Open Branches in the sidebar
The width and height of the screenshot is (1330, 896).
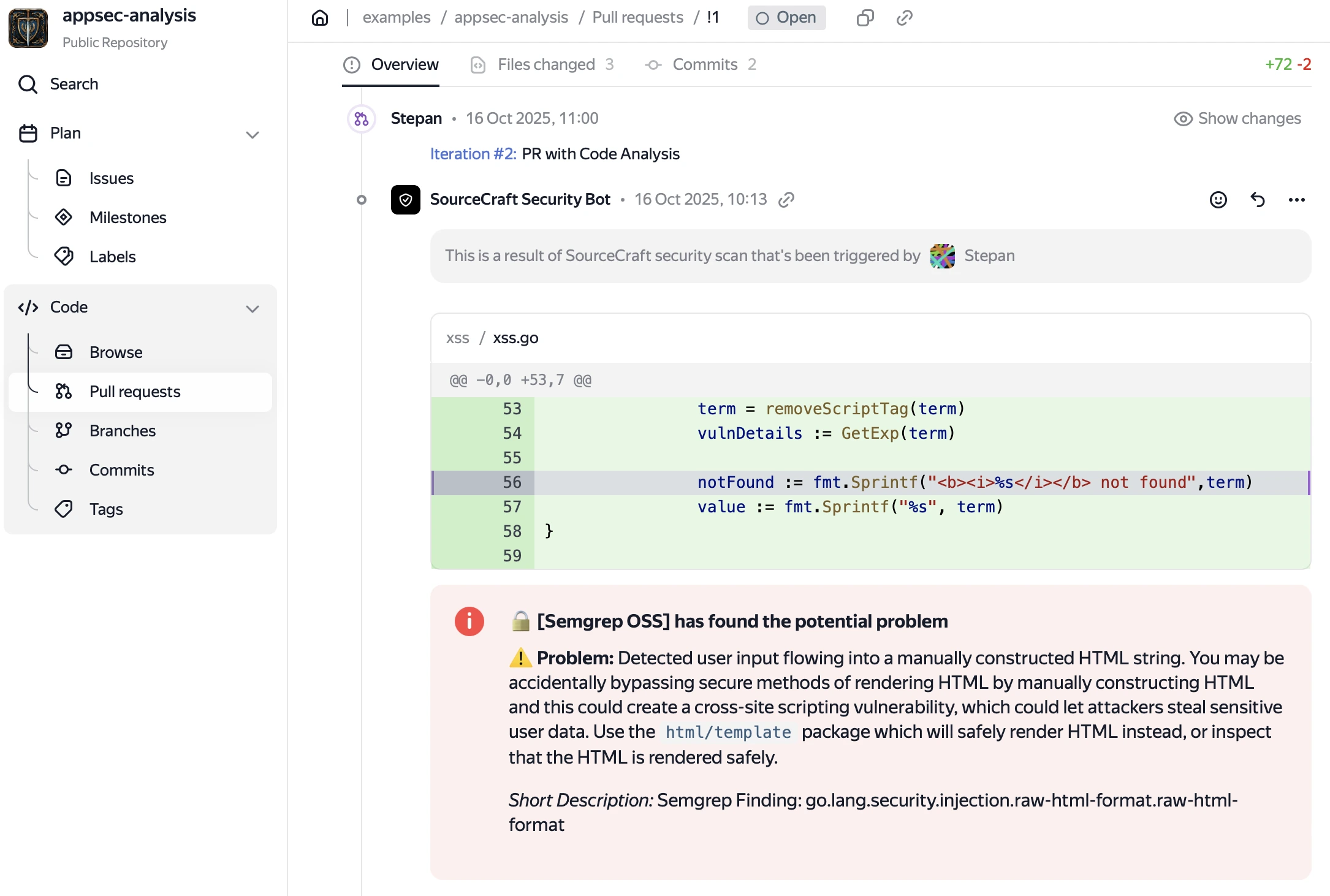pyautogui.click(x=122, y=431)
